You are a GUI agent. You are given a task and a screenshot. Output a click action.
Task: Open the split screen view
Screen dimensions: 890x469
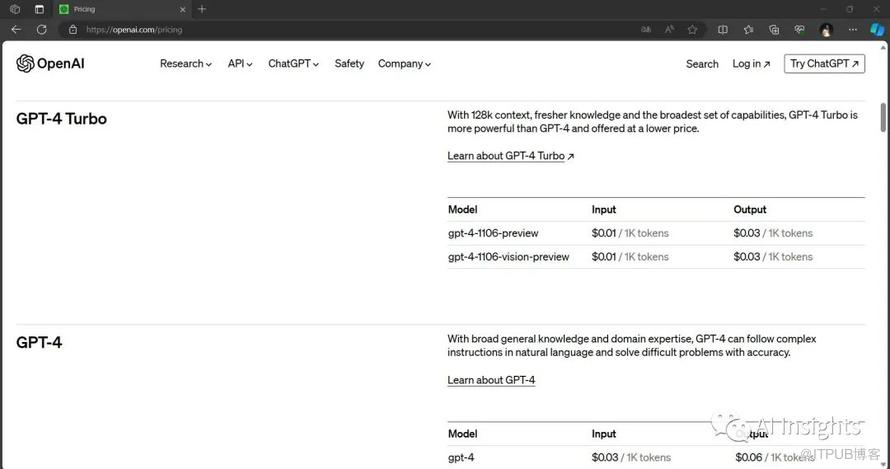(723, 30)
